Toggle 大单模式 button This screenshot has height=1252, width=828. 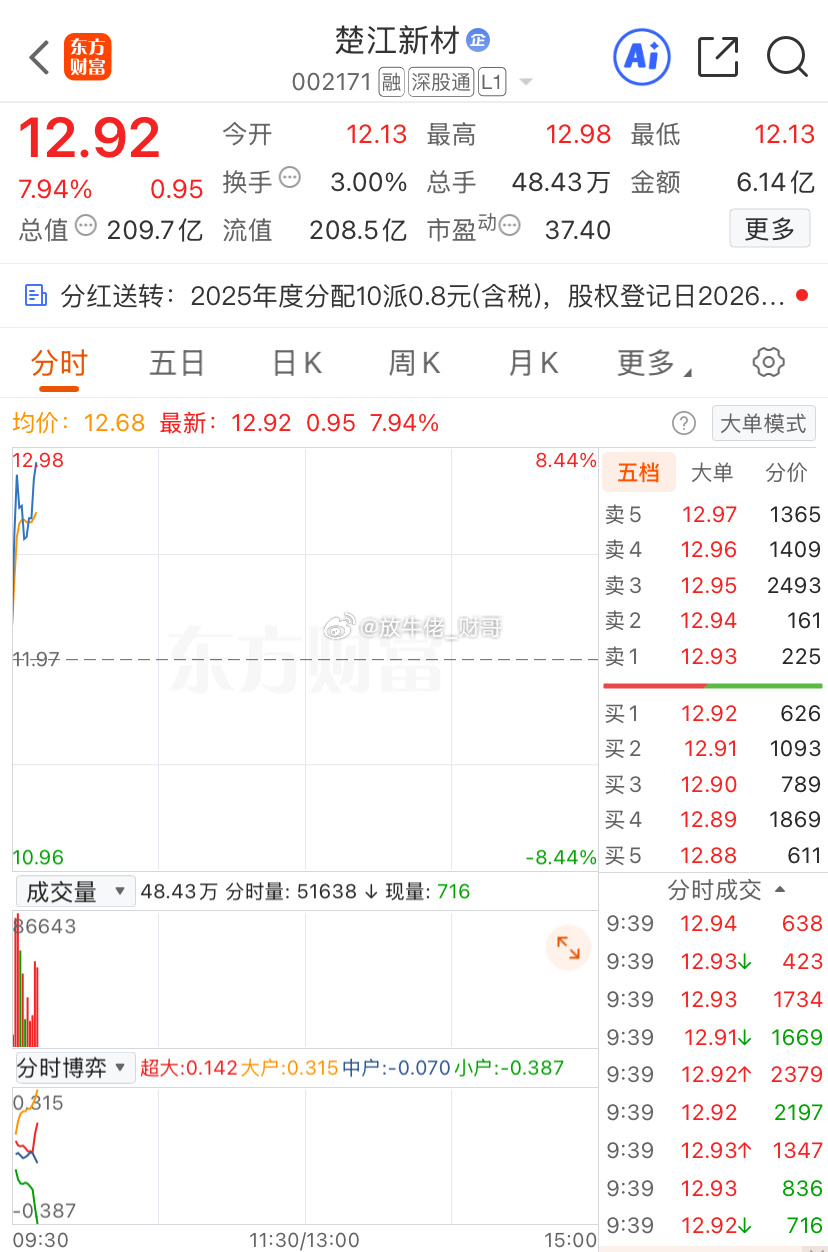coord(763,423)
